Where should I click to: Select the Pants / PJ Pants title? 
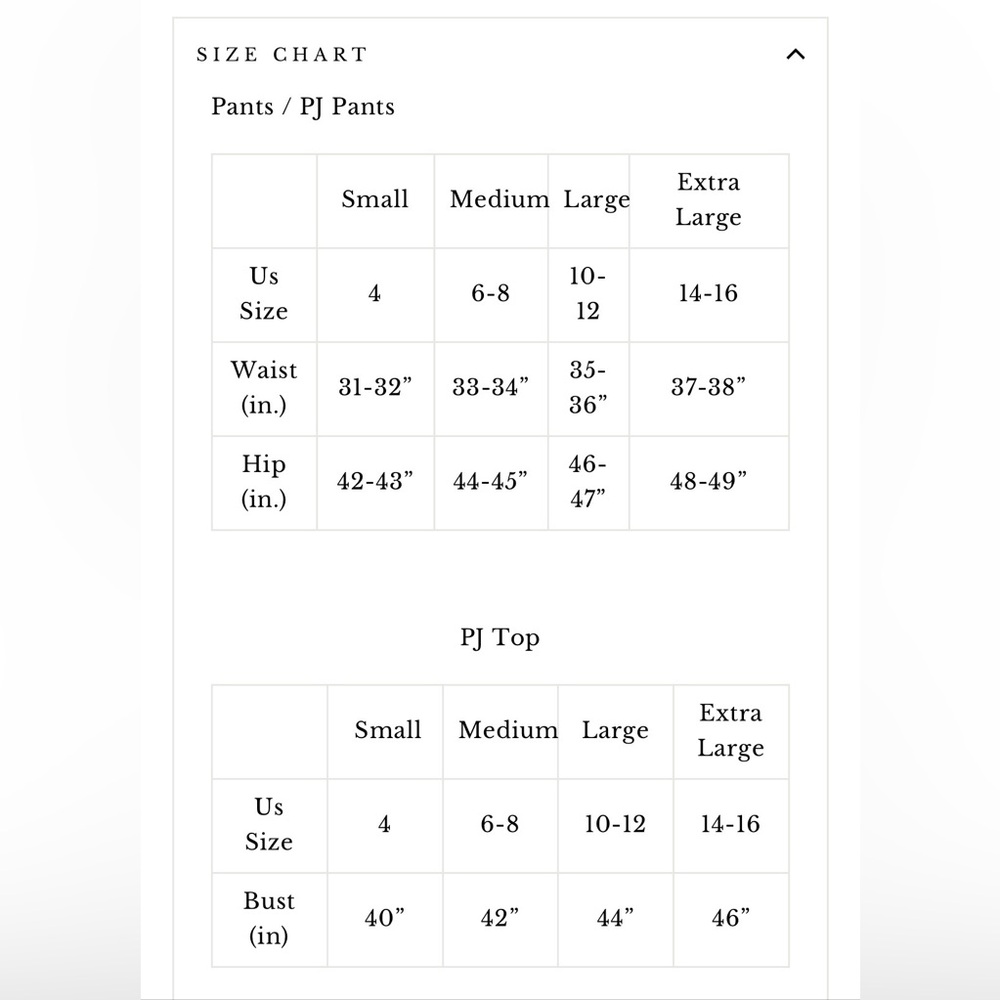coord(303,107)
